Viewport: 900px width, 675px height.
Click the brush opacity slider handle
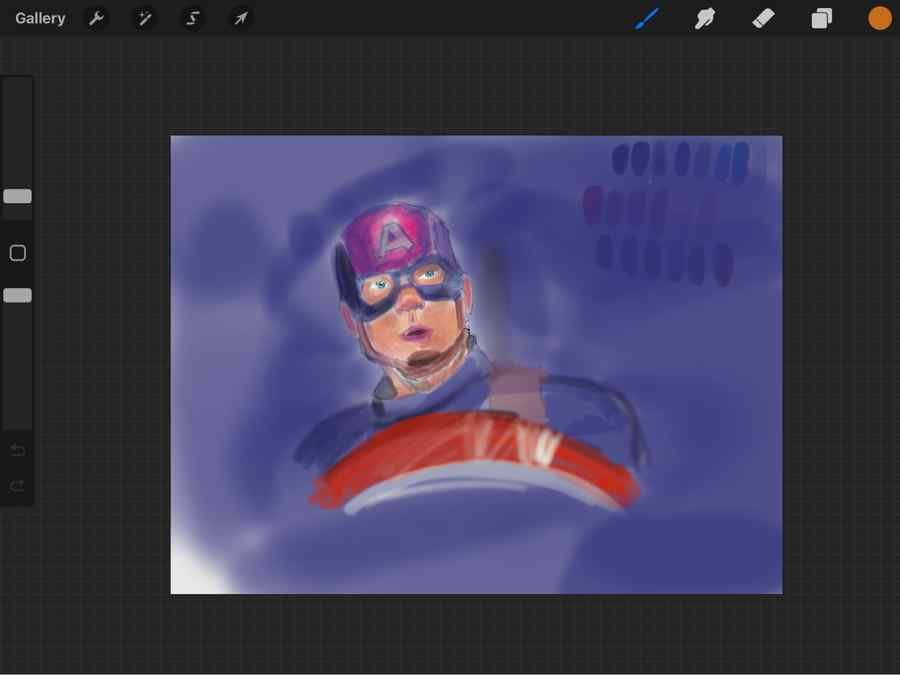coord(18,296)
